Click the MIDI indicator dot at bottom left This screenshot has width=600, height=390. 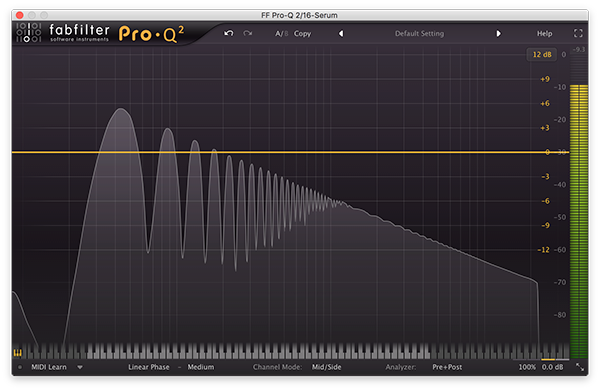click(x=20, y=367)
